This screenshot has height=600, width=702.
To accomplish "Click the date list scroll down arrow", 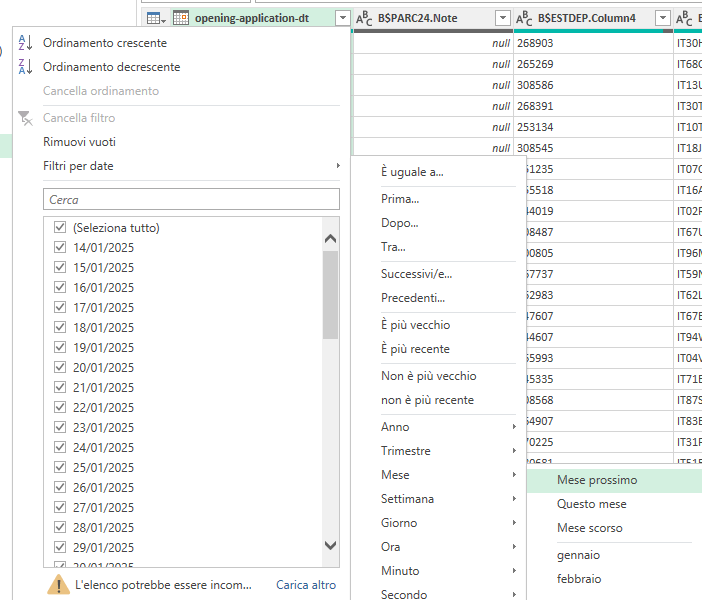I will 330,545.
